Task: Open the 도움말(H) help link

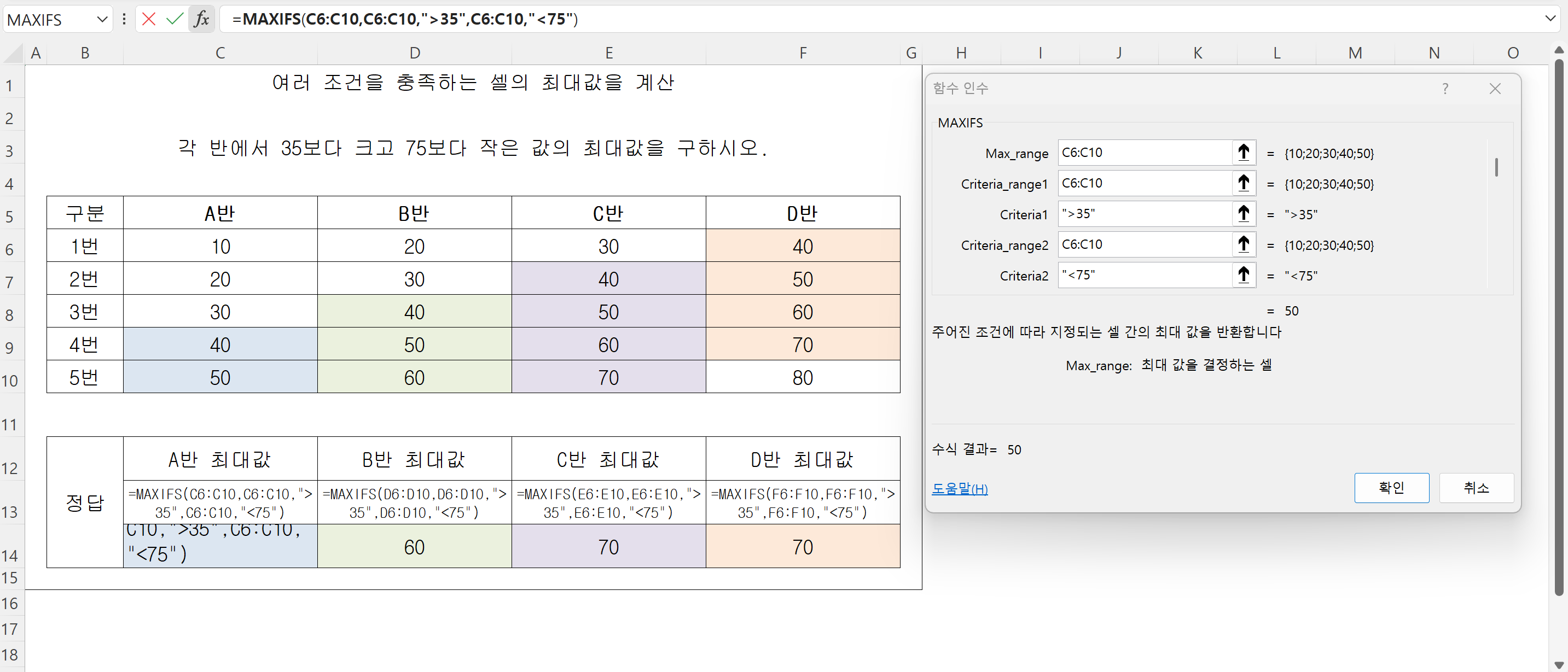Action: click(x=959, y=488)
